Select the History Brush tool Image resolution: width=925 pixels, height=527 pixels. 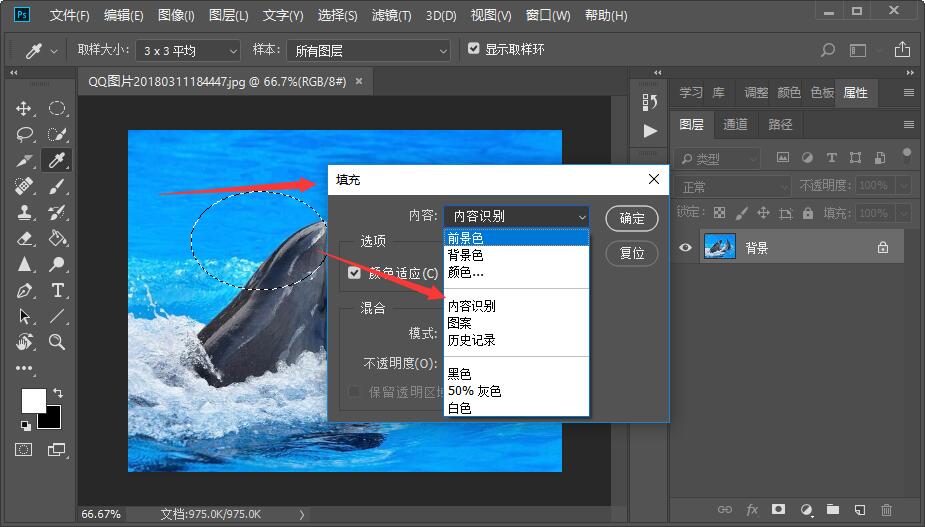coord(57,212)
